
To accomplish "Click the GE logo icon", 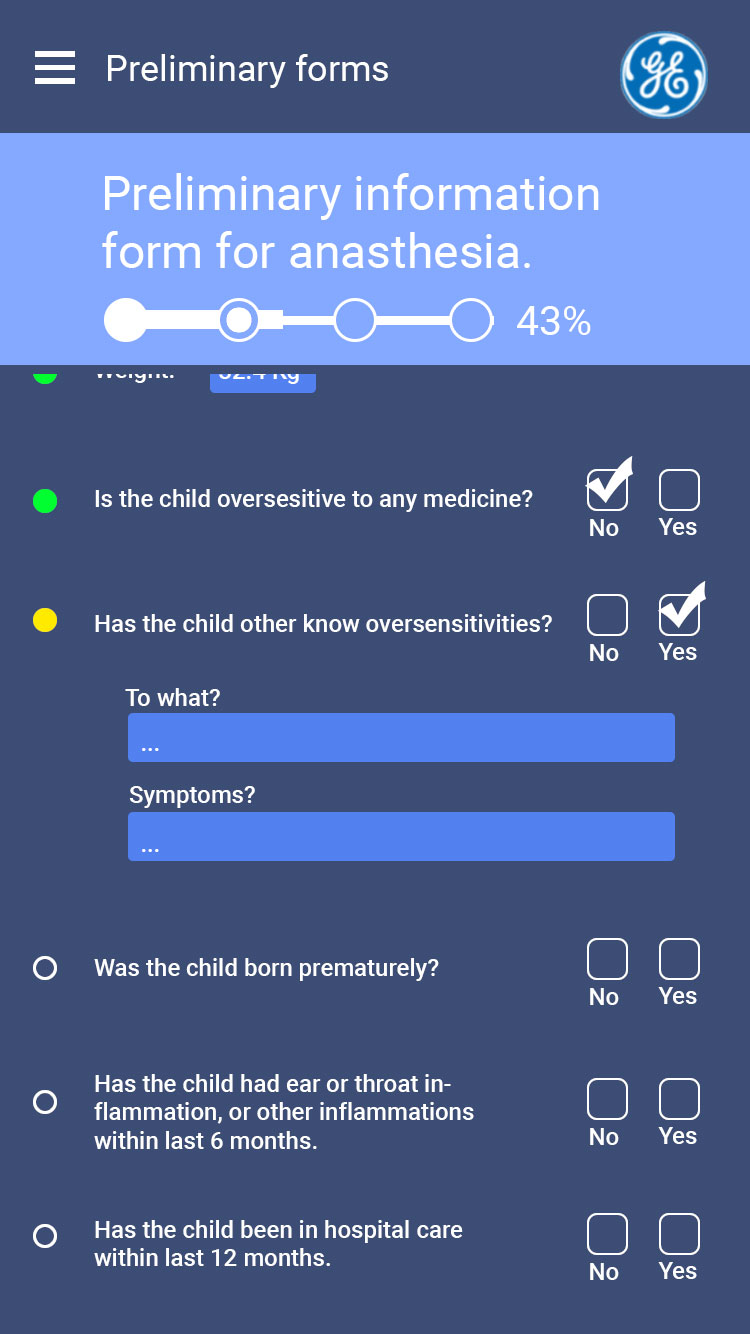I will pos(663,75).
